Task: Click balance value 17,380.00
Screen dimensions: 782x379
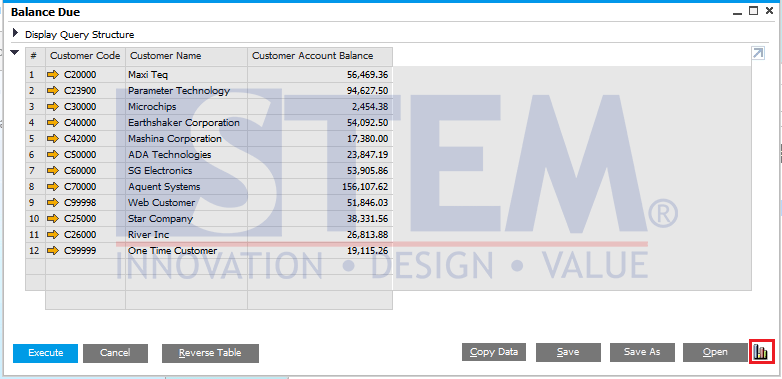Action: 368,139
